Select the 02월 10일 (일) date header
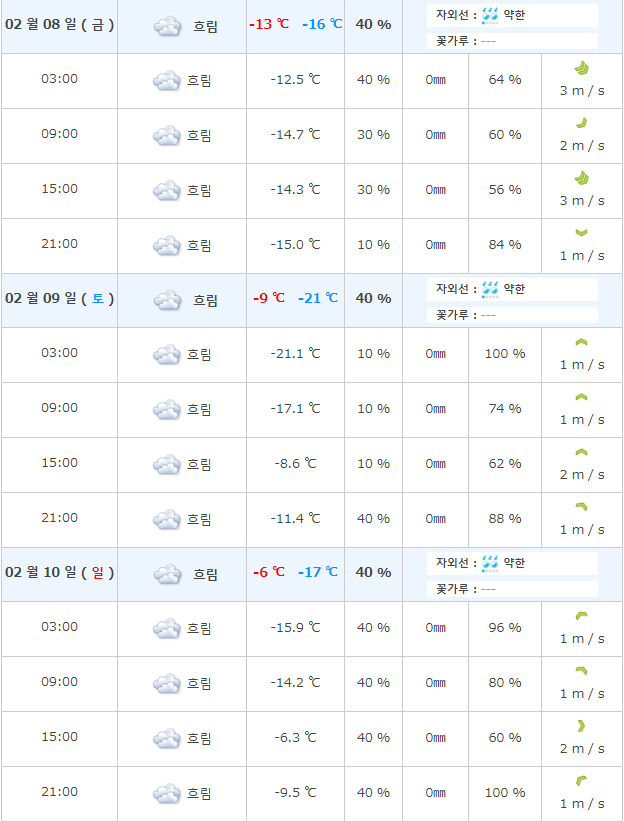Image resolution: width=624 pixels, height=822 pixels. [x=60, y=572]
